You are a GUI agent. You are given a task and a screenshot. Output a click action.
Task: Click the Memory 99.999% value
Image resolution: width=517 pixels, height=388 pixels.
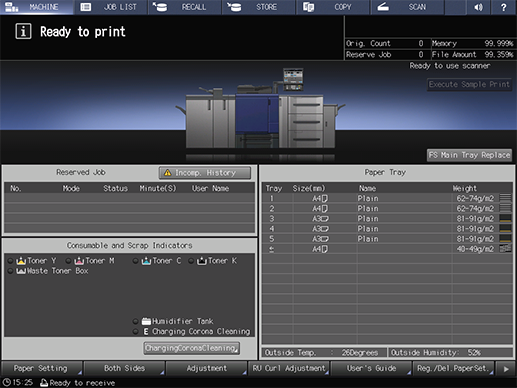tap(499, 43)
